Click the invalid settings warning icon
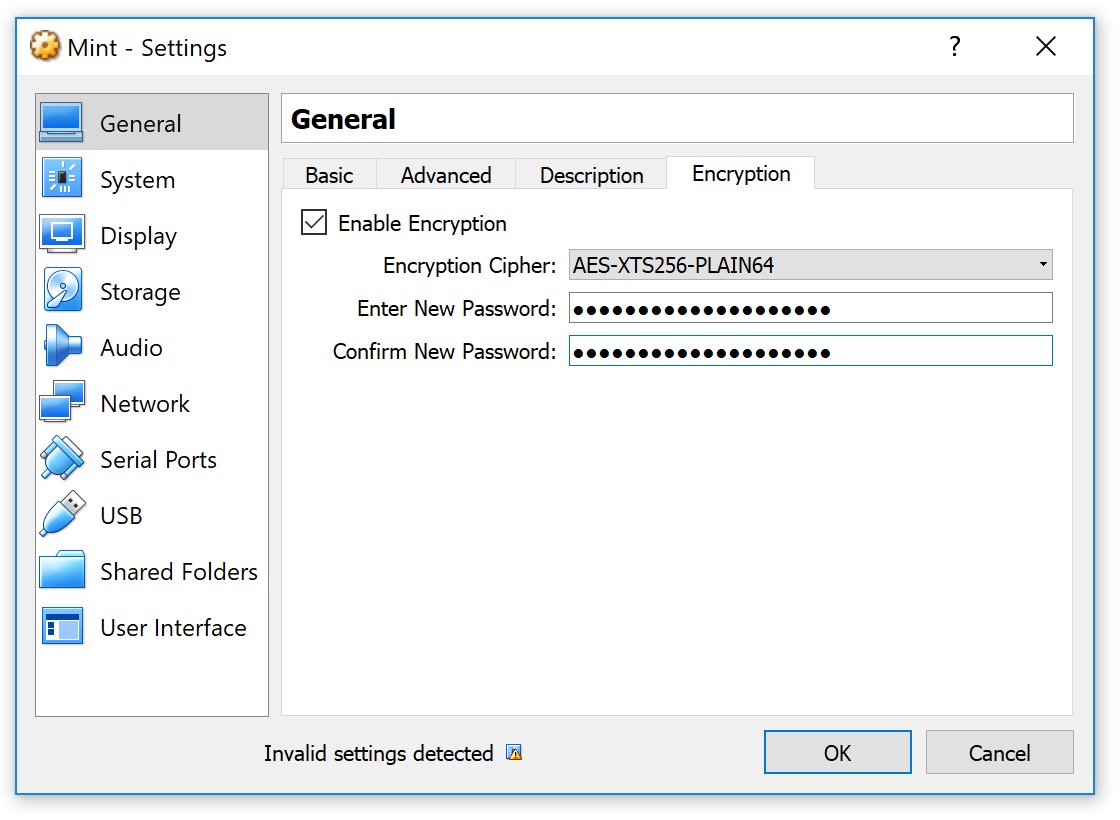1120x820 pixels. pyautogui.click(x=514, y=753)
